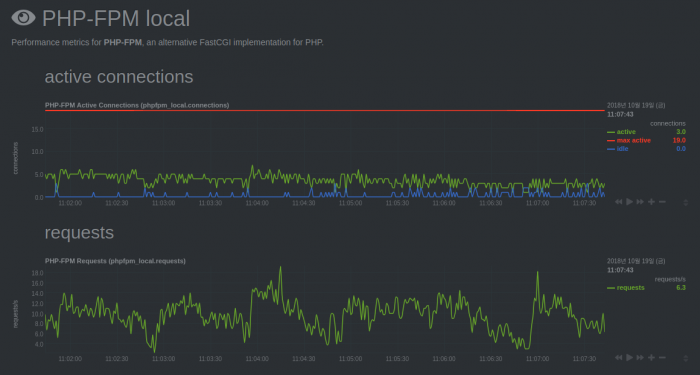700x375 pixels.
Task: Click the 'connections' units label above the legend
Action: point(667,123)
